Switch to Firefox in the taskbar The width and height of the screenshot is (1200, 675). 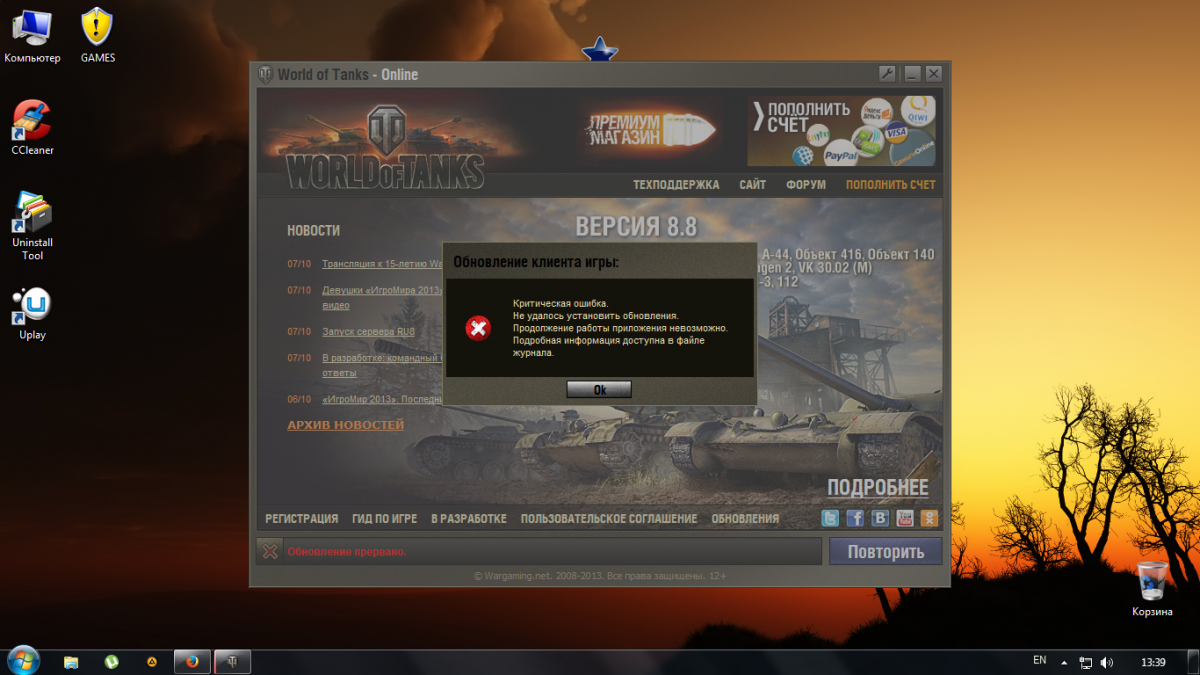pyautogui.click(x=192, y=661)
